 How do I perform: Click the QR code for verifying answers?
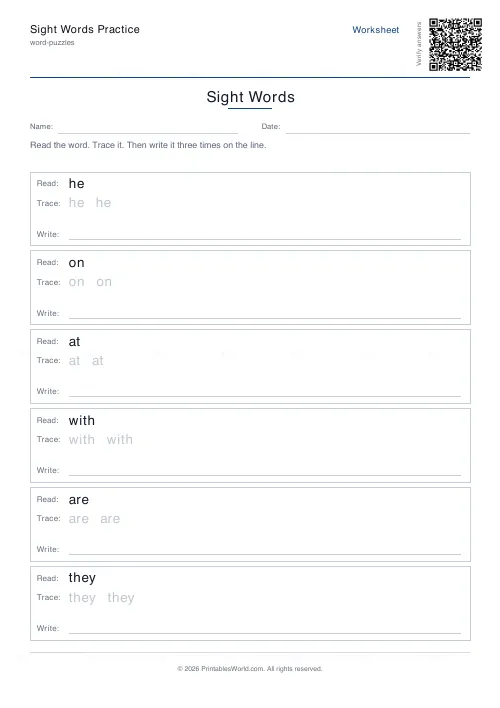(455, 44)
